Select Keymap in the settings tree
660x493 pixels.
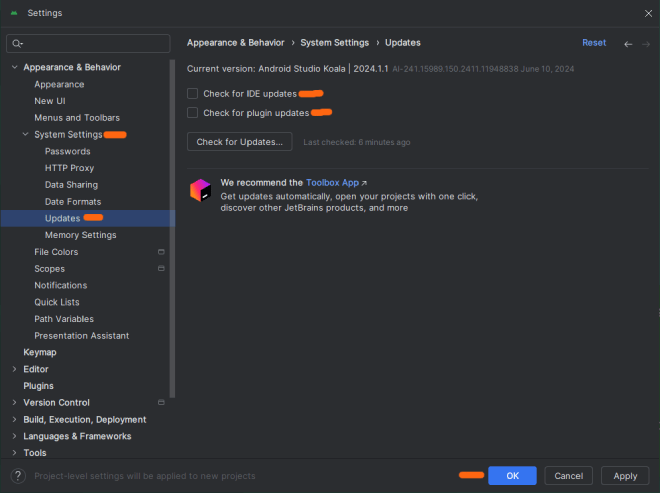[40, 352]
